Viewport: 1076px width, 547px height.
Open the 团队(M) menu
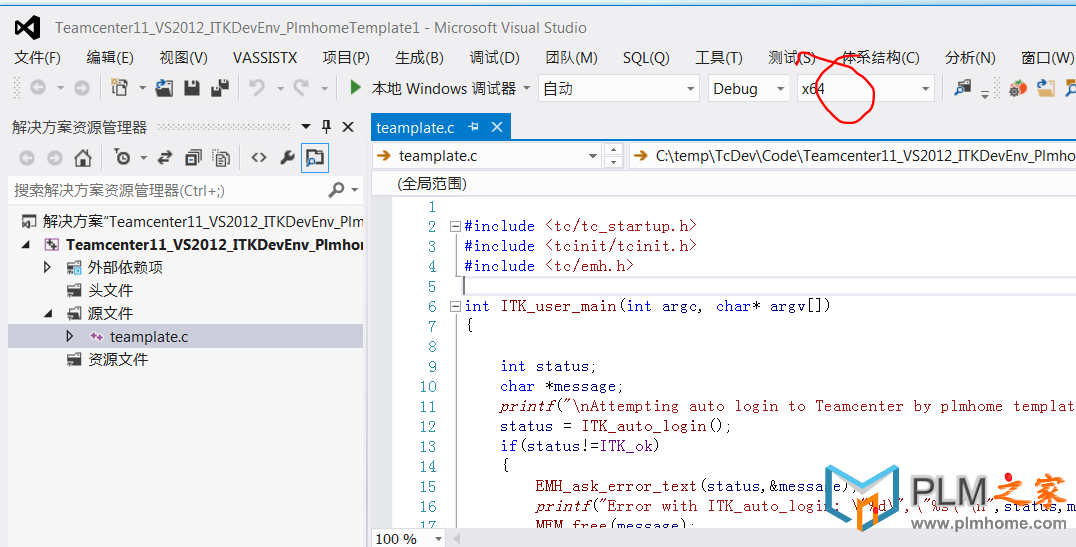click(x=572, y=58)
